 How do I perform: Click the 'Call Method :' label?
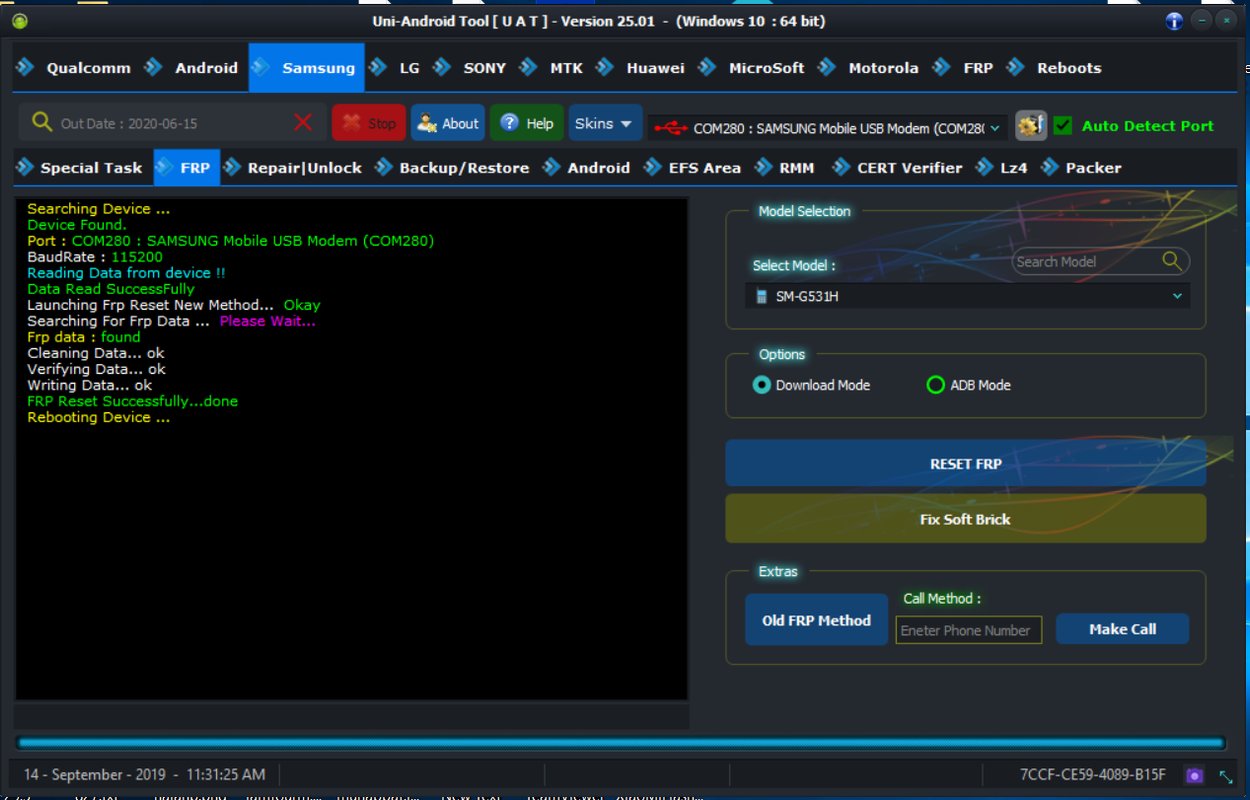coord(942,598)
